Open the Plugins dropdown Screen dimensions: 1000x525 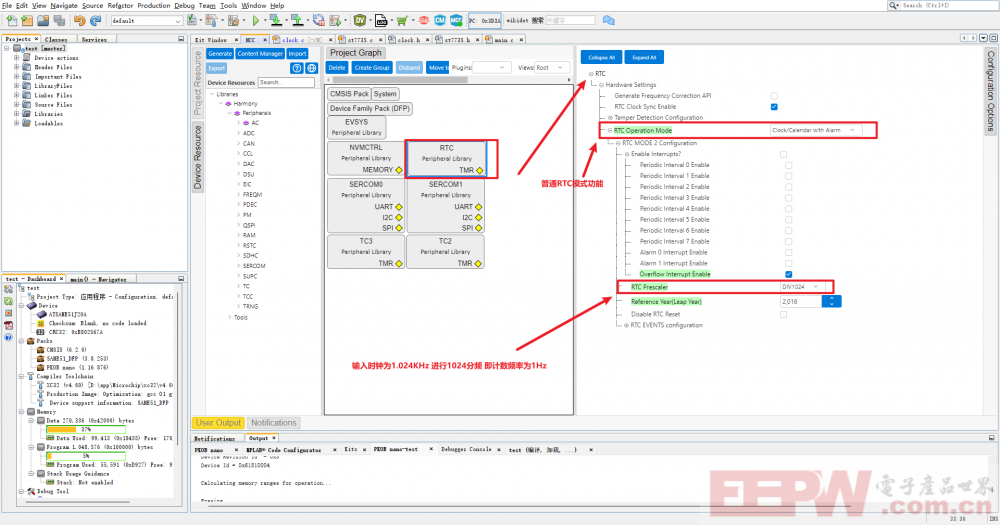490,68
